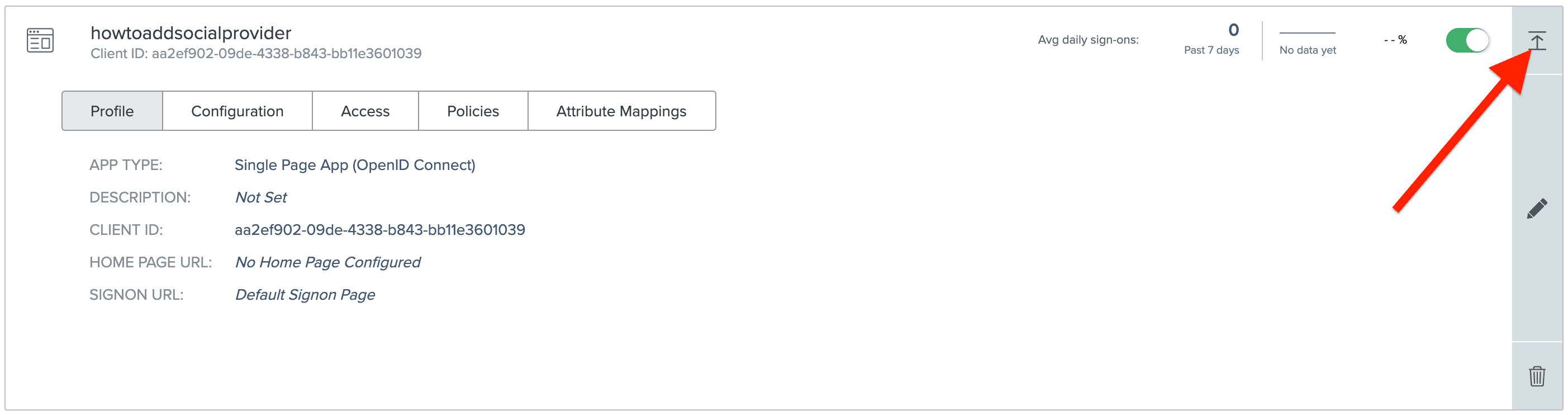Disable the application with the green toggle
The height and width of the screenshot is (415, 1568).
1467,41
